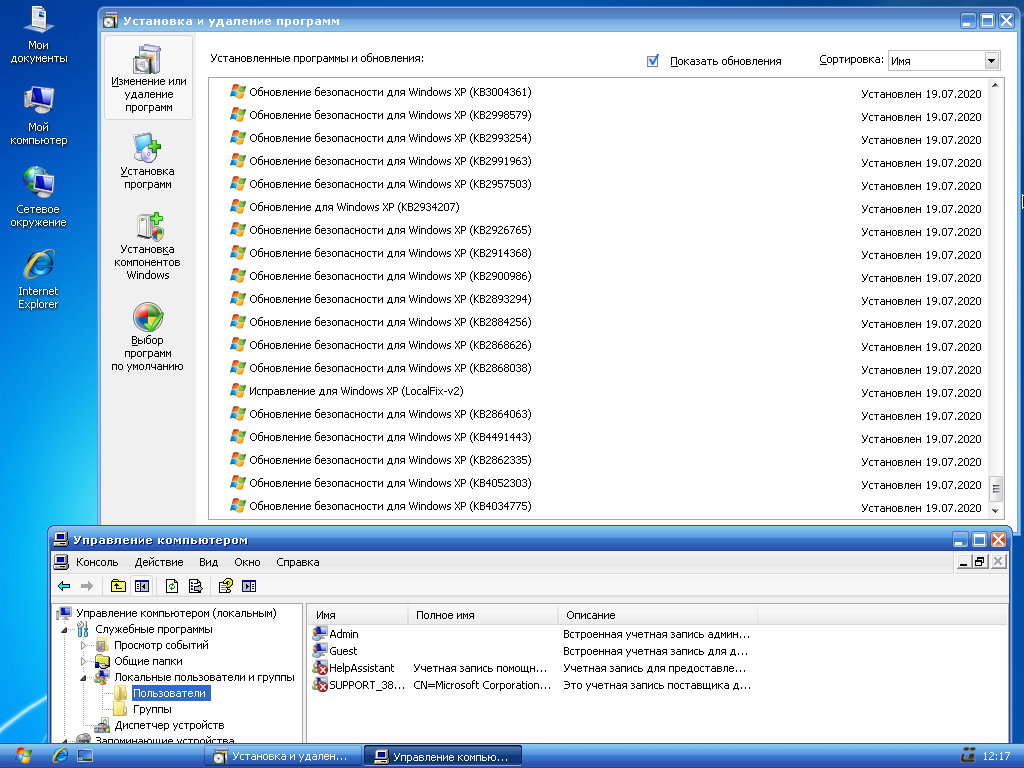
Task: Sort users by 'Полное имя' column header
Action: pyautogui.click(x=483, y=615)
